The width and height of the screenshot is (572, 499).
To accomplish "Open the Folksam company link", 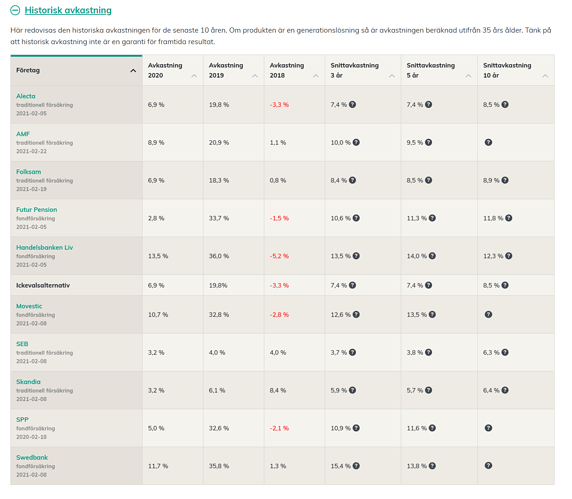I will (x=29, y=172).
